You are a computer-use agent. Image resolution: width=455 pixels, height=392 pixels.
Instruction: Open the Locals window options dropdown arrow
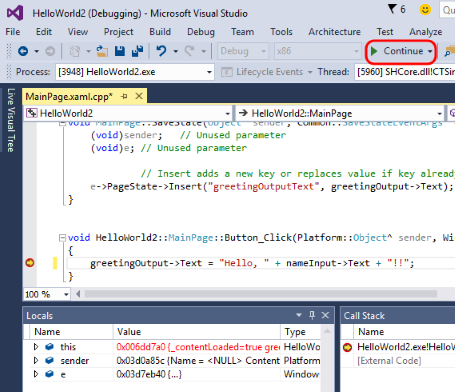click(299, 315)
